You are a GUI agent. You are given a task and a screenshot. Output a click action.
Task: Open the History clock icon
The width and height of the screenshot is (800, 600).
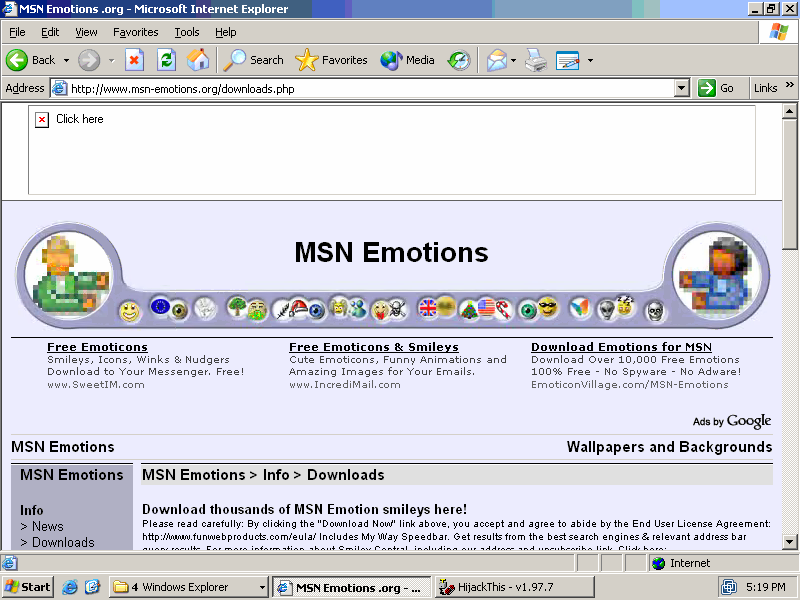[x=459, y=60]
